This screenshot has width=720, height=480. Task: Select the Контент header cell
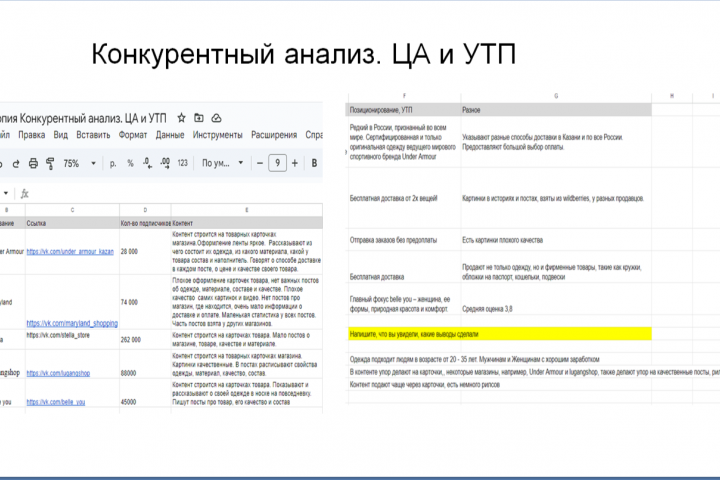[247, 223]
